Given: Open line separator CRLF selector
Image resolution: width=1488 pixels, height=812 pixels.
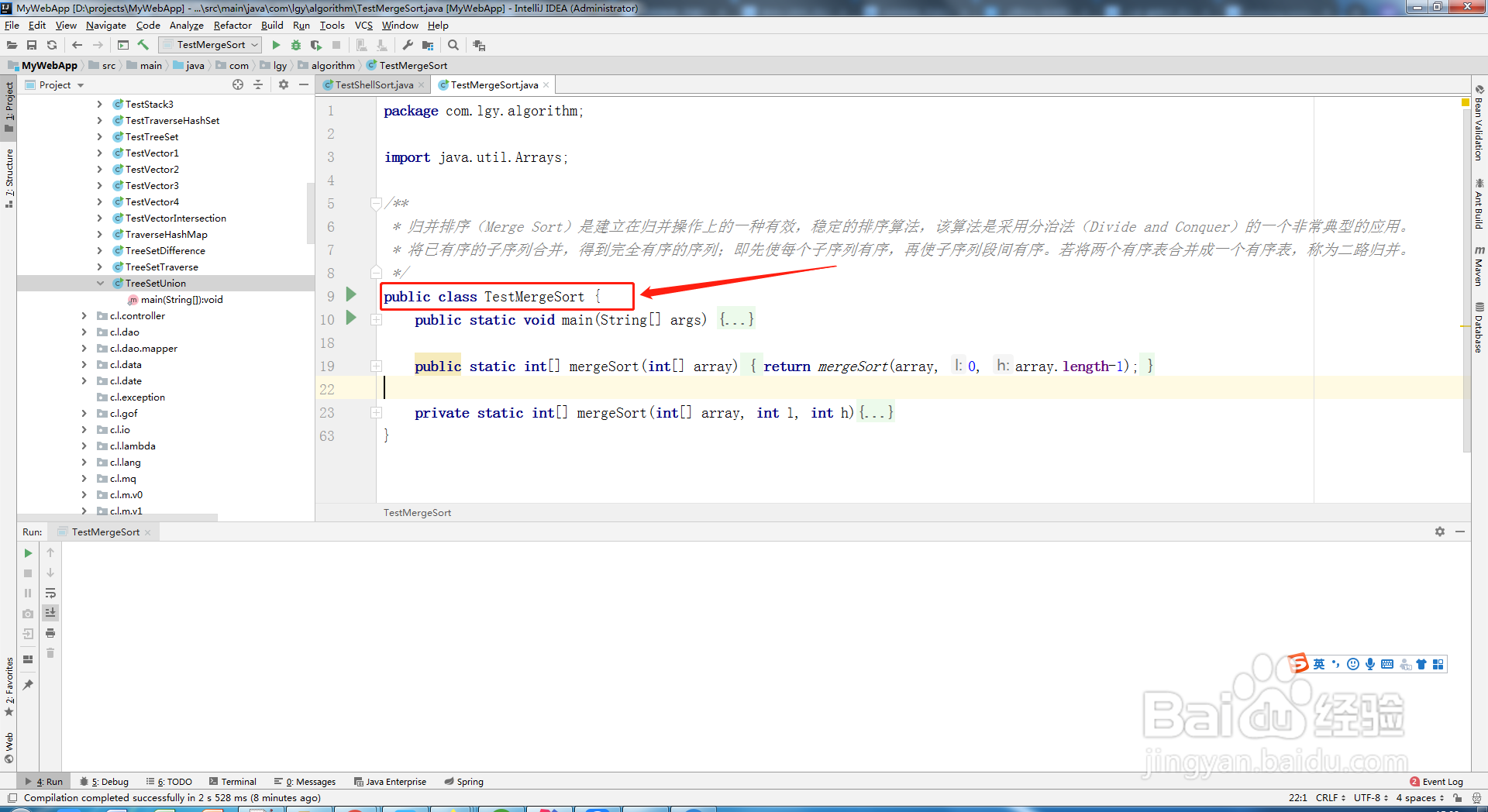Looking at the screenshot, I should pyautogui.click(x=1331, y=798).
